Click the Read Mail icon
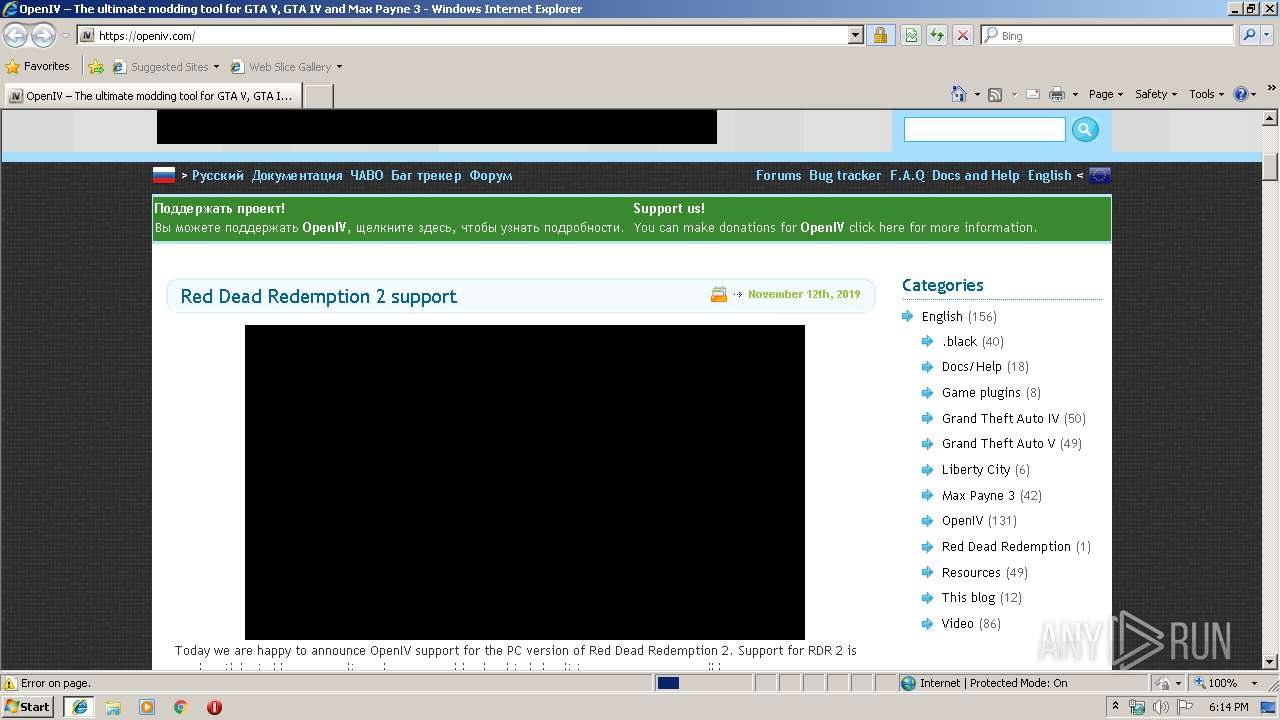 click(x=1032, y=94)
